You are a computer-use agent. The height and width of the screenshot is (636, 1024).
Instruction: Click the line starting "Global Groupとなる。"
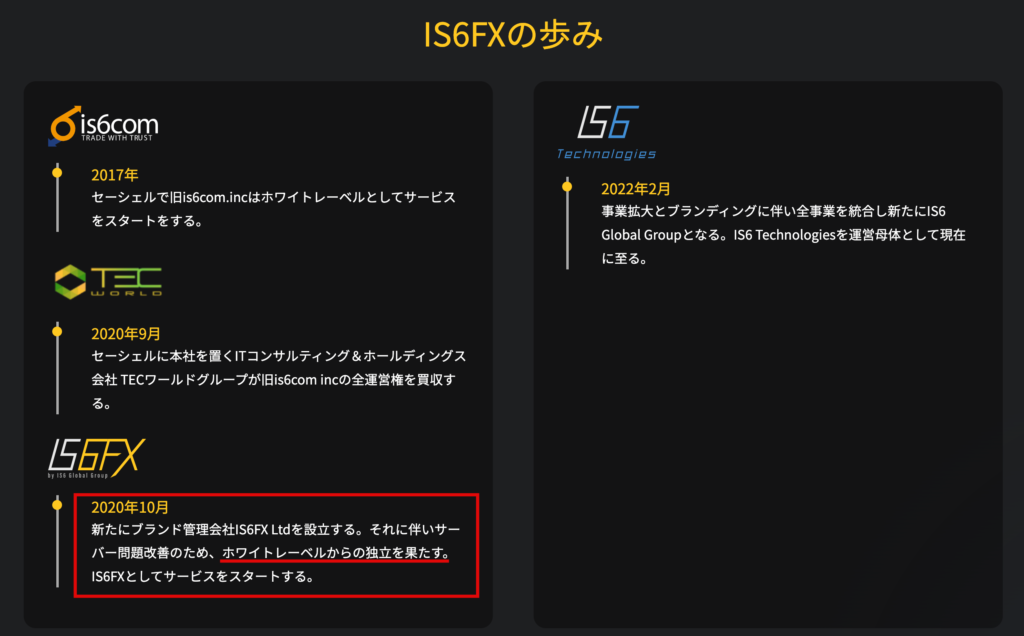point(784,234)
